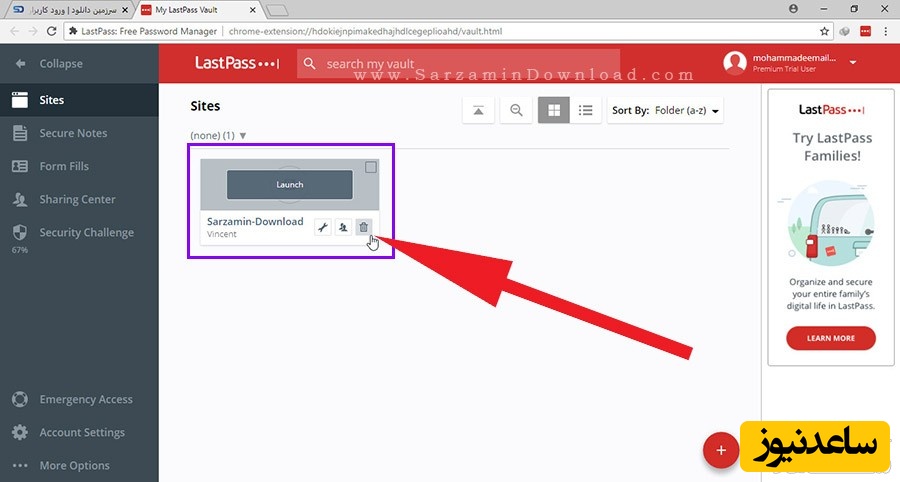Collapse the left sidebar menu

click(60, 64)
